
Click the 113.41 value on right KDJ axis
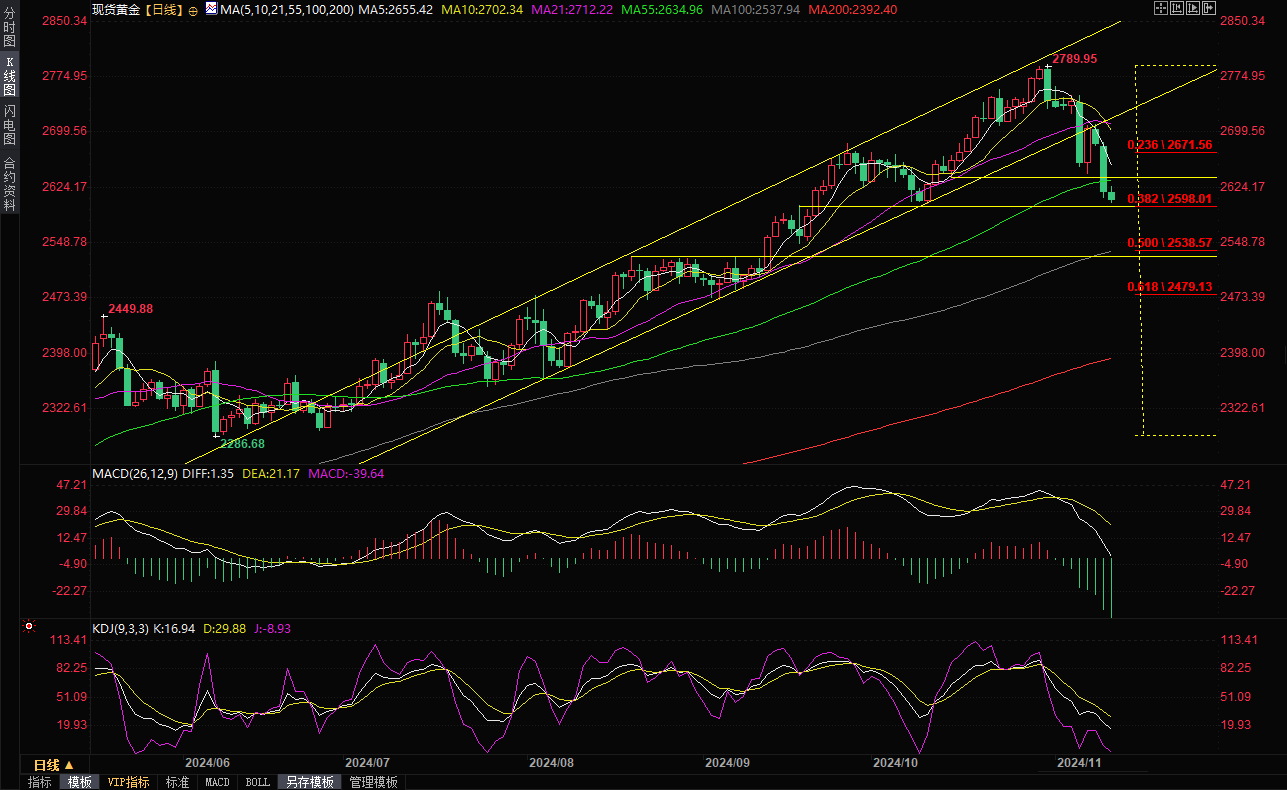pyautogui.click(x=1239, y=640)
